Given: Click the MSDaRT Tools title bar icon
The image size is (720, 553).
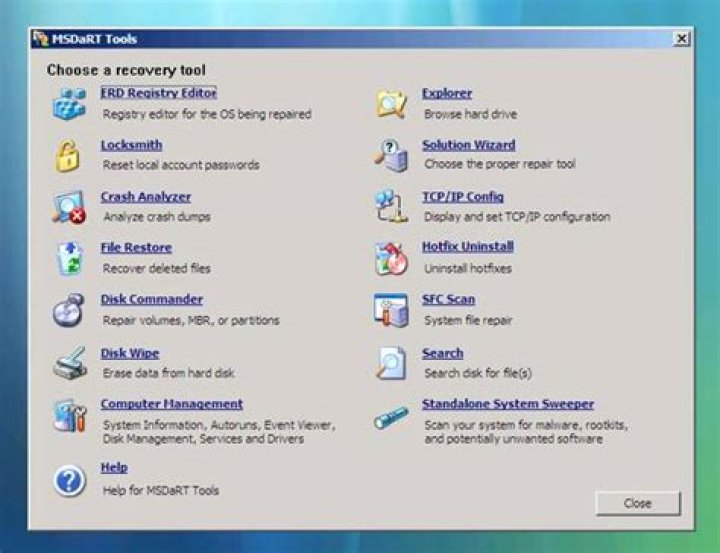Looking at the screenshot, I should (x=40, y=39).
